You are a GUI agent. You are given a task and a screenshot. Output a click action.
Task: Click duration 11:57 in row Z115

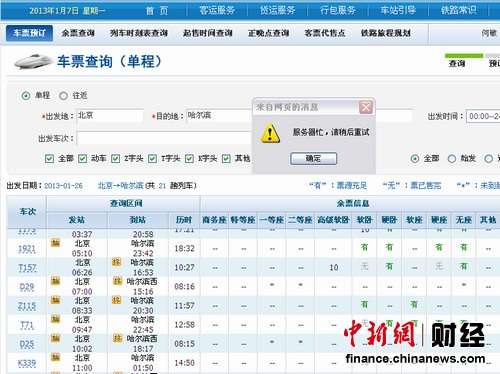(x=184, y=305)
